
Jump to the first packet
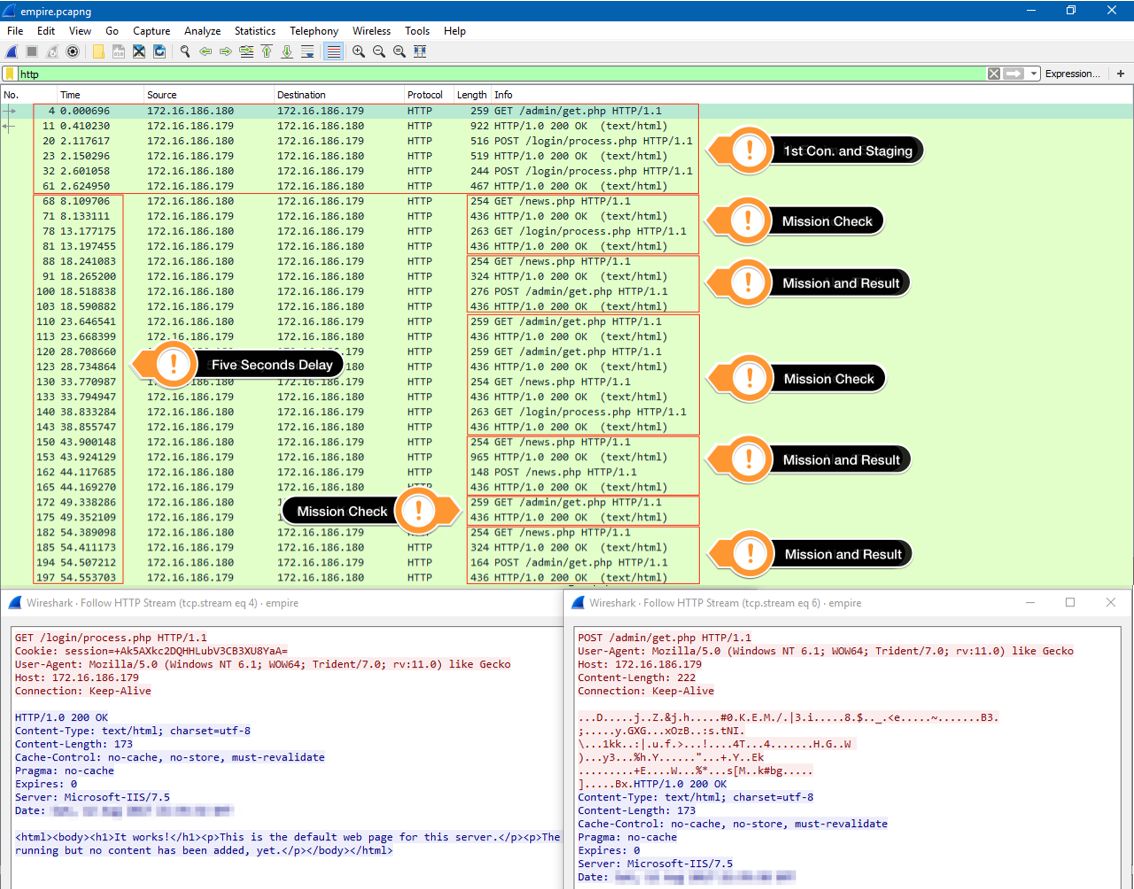tap(267, 52)
